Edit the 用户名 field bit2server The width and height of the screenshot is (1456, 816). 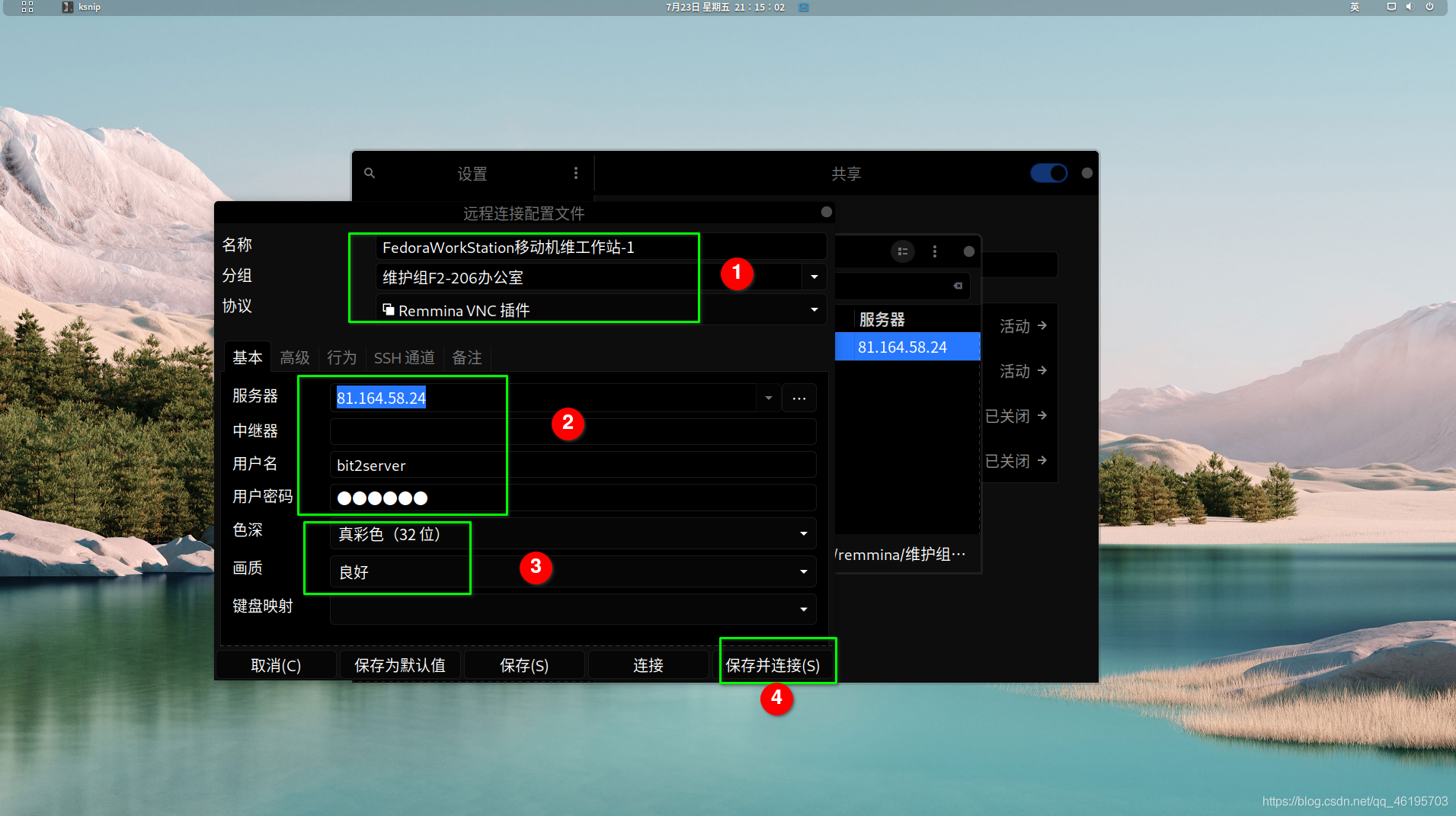(573, 465)
